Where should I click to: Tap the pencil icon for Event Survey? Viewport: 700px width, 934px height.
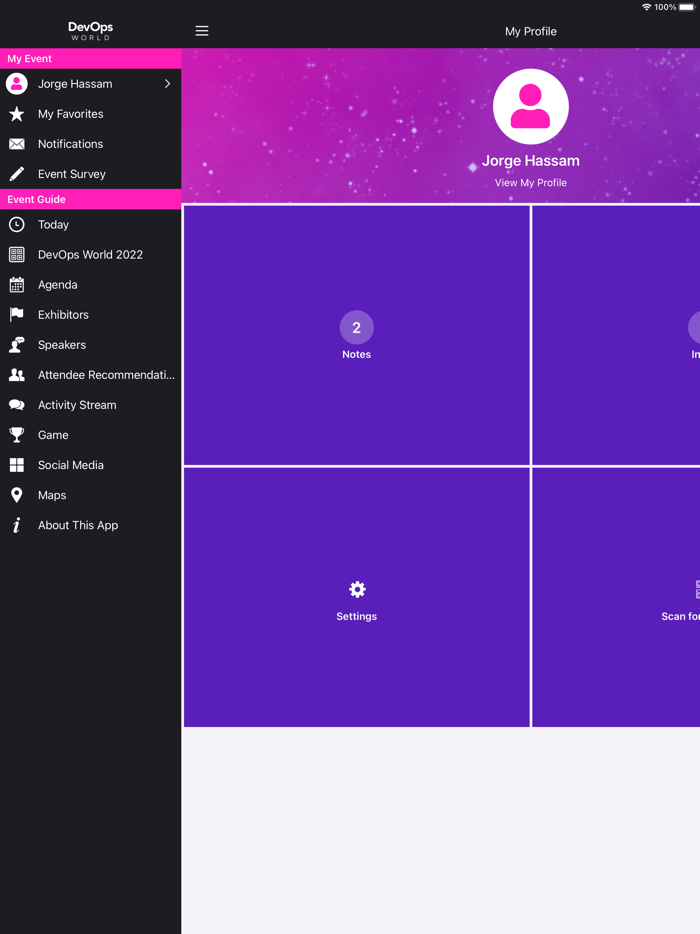17,174
